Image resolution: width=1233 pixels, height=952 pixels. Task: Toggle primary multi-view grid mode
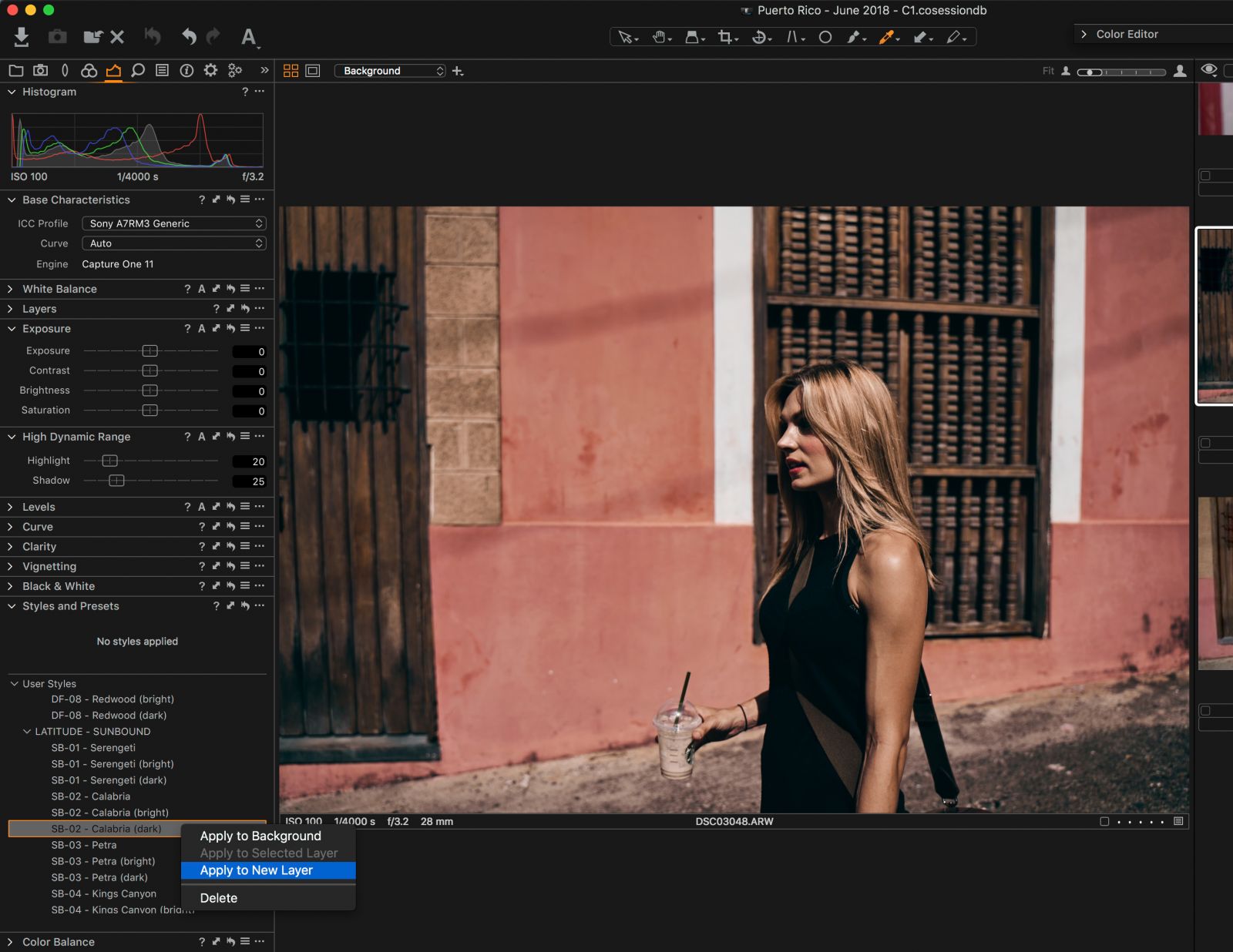click(291, 70)
